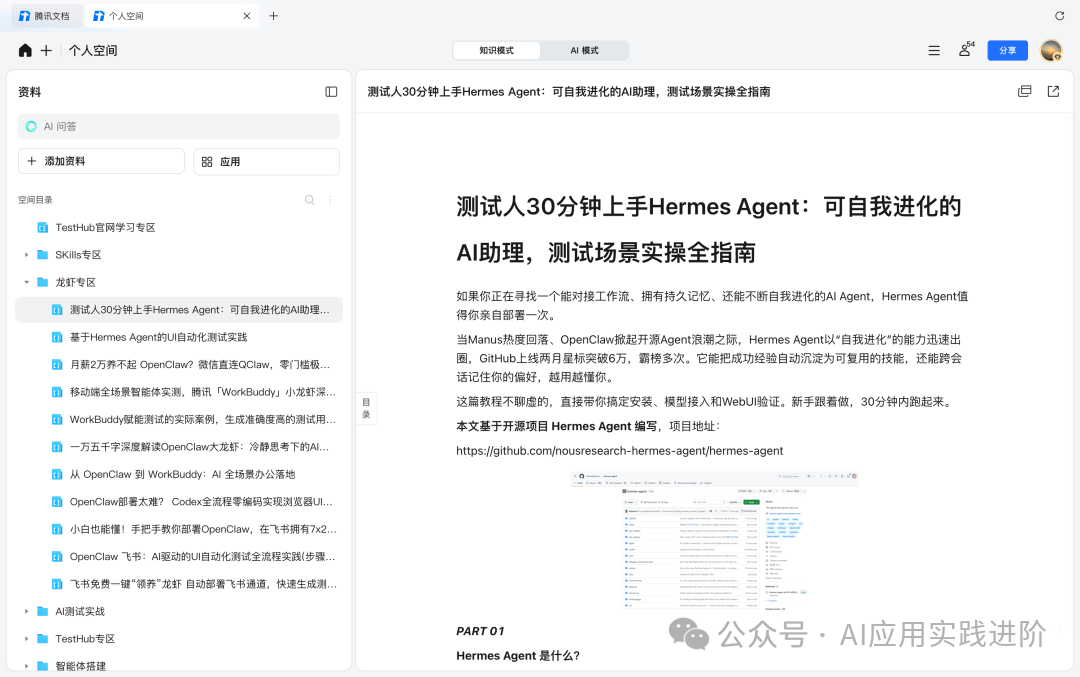The image size is (1080, 677).
Task: Open 测试人30分钟上手Hermes Agent document in tree
Action: [179, 310]
